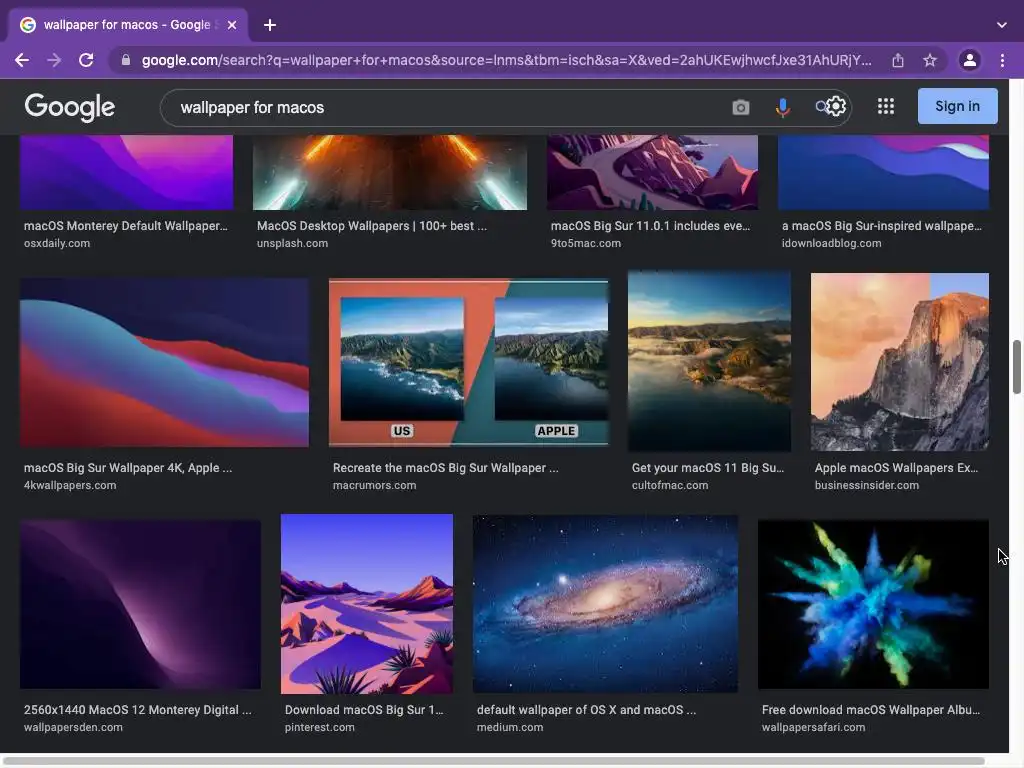Open the orange tunnel MacOS Desktop Wallpapers image

390,172
